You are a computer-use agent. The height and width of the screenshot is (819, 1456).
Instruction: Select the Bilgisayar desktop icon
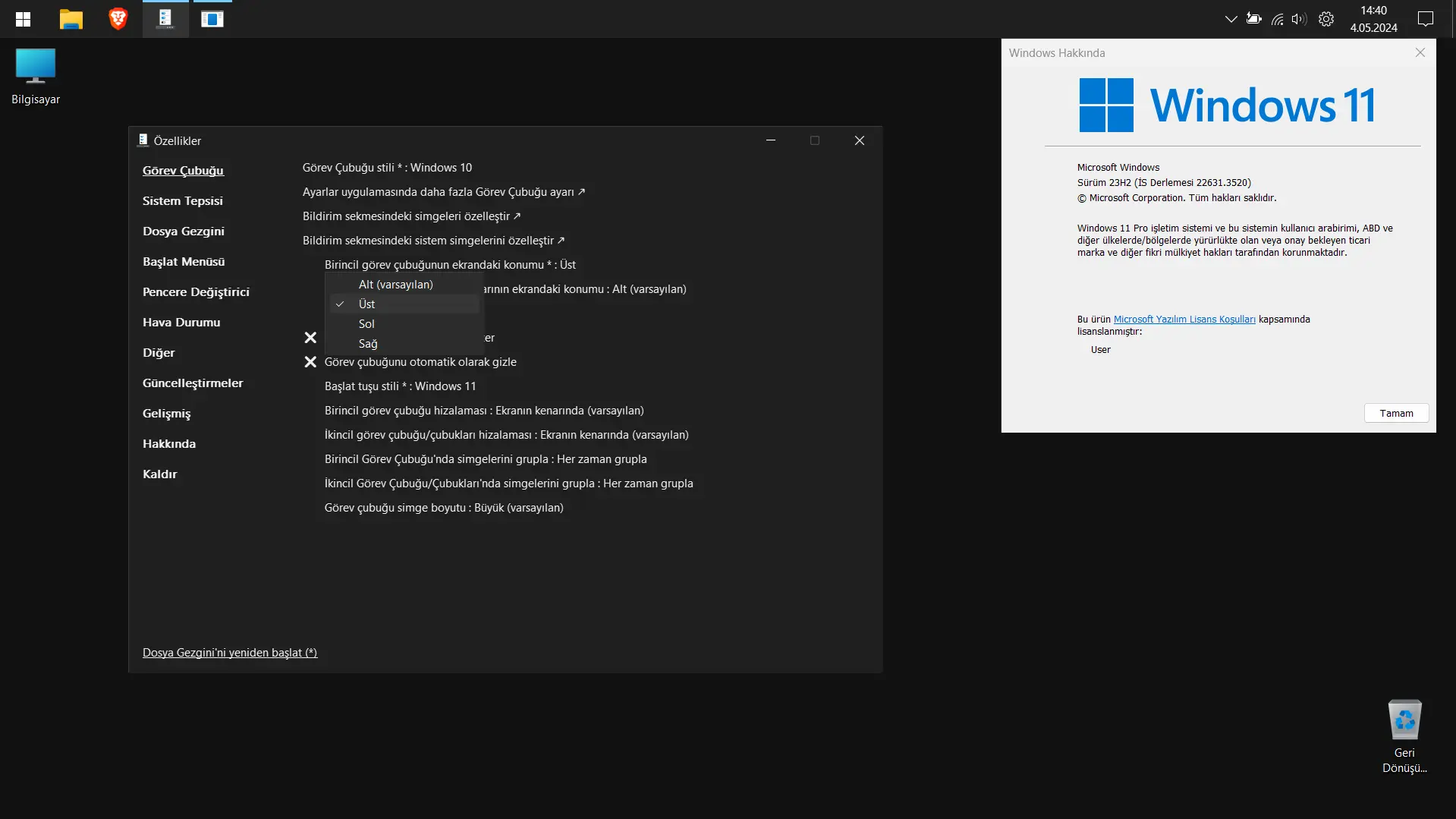pos(36,76)
